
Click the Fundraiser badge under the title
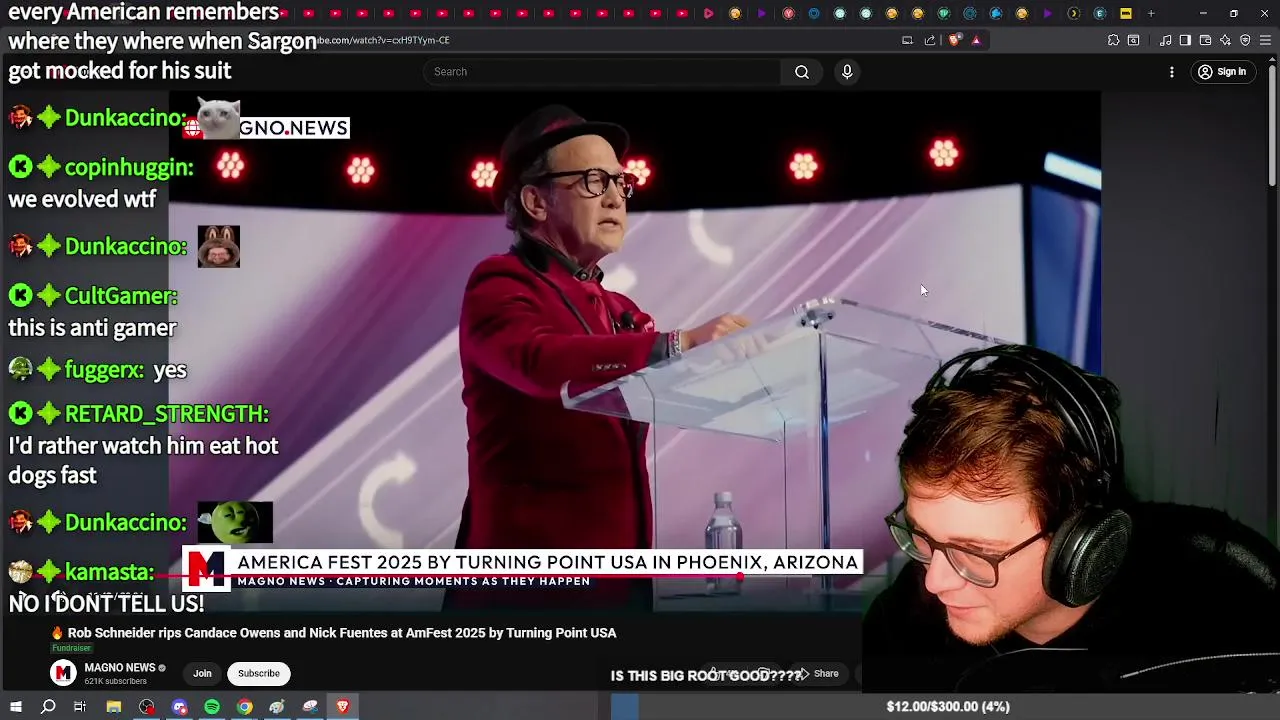pyautogui.click(x=71, y=648)
